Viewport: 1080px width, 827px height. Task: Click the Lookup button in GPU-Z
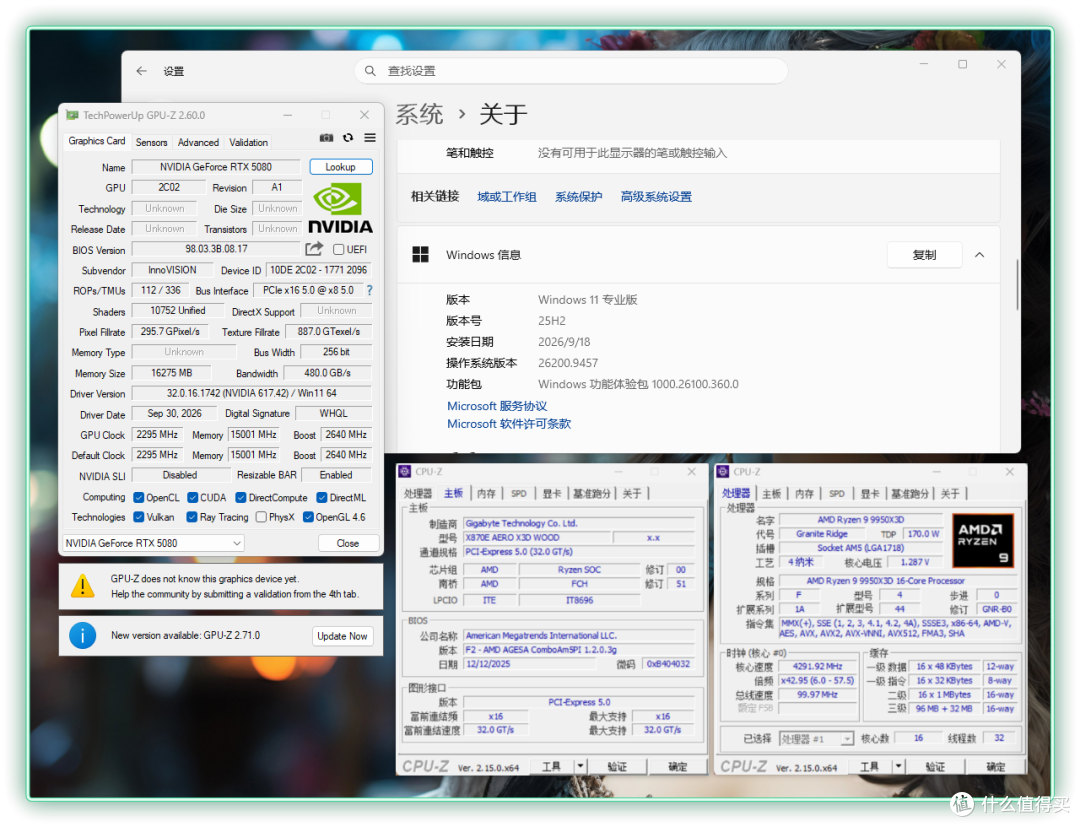341,167
